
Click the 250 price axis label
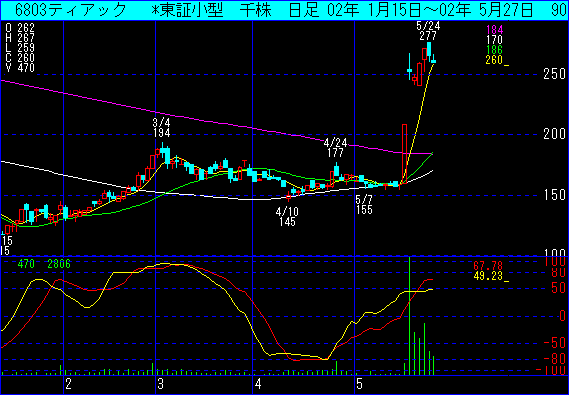click(554, 74)
